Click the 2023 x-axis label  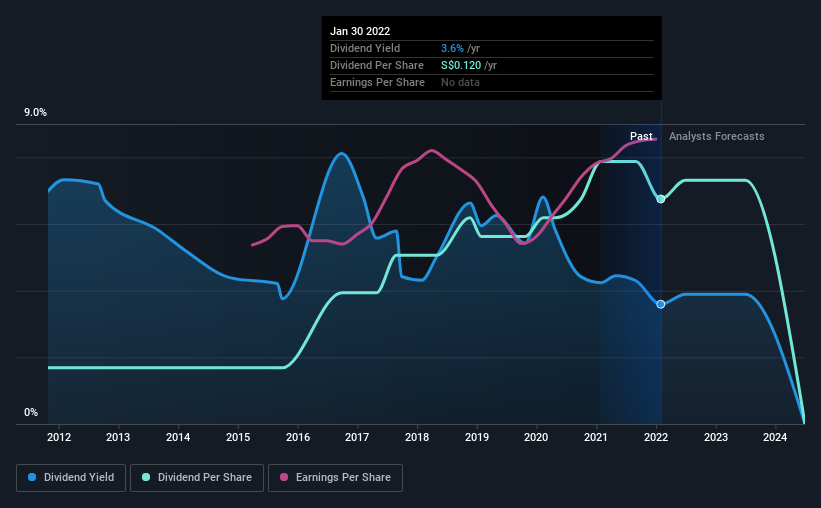click(716, 437)
